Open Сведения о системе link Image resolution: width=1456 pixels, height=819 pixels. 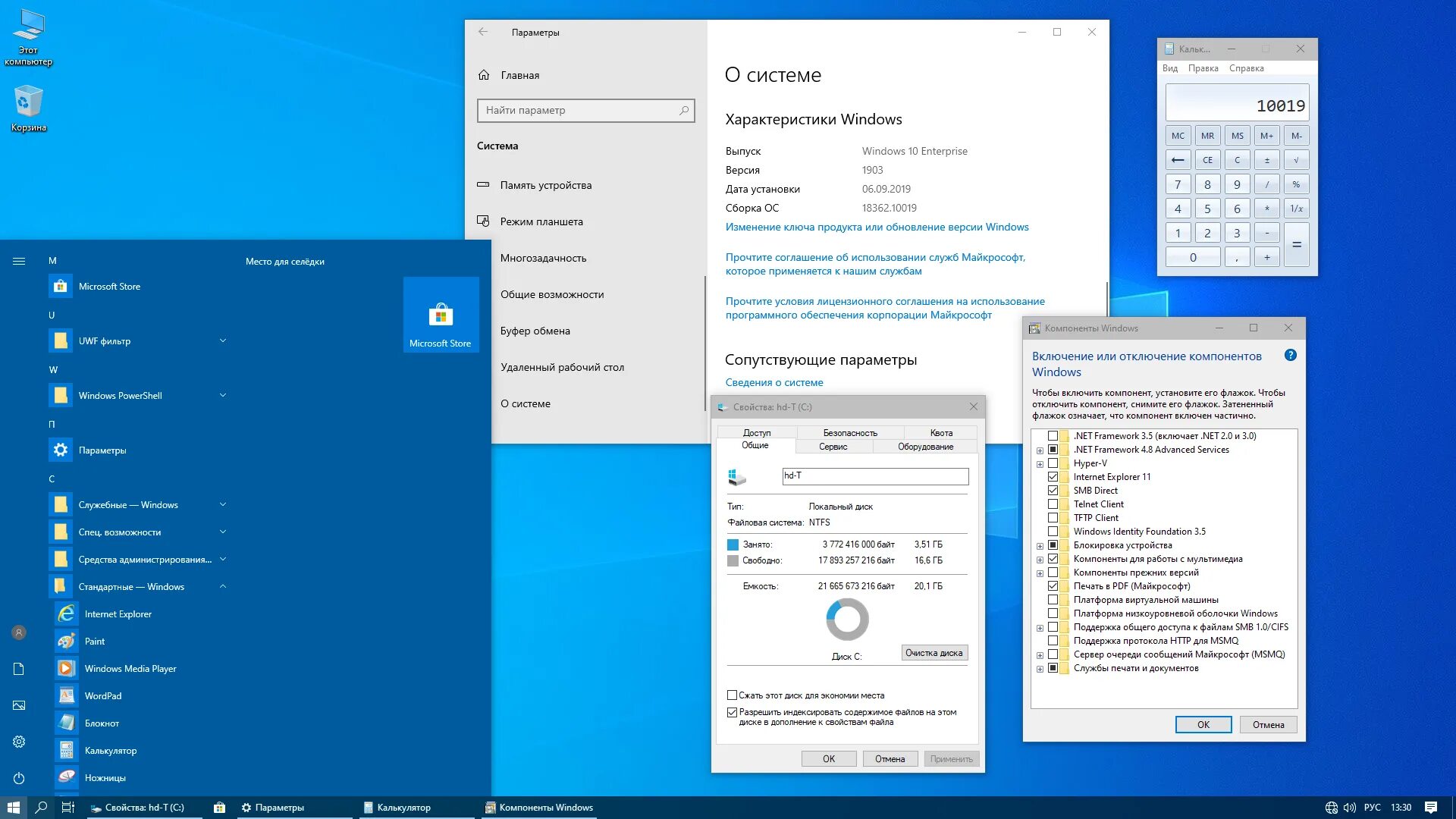tap(774, 382)
